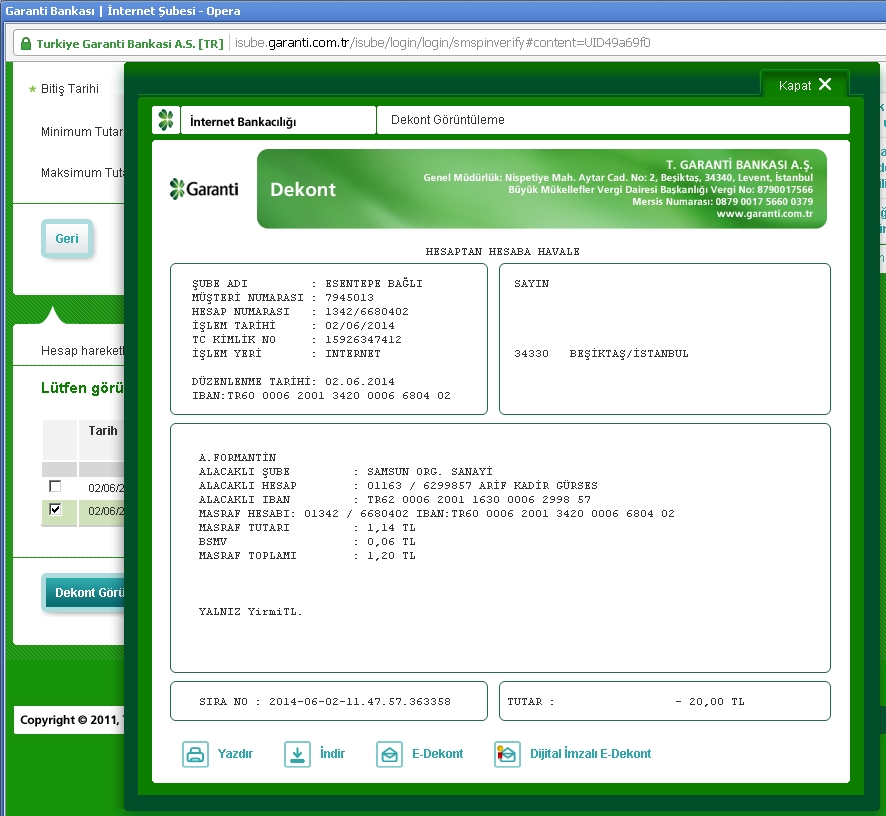This screenshot has height=816, width=886.
Task: Click the Dekont Görüntüle button behind popup
Action: pos(84,592)
